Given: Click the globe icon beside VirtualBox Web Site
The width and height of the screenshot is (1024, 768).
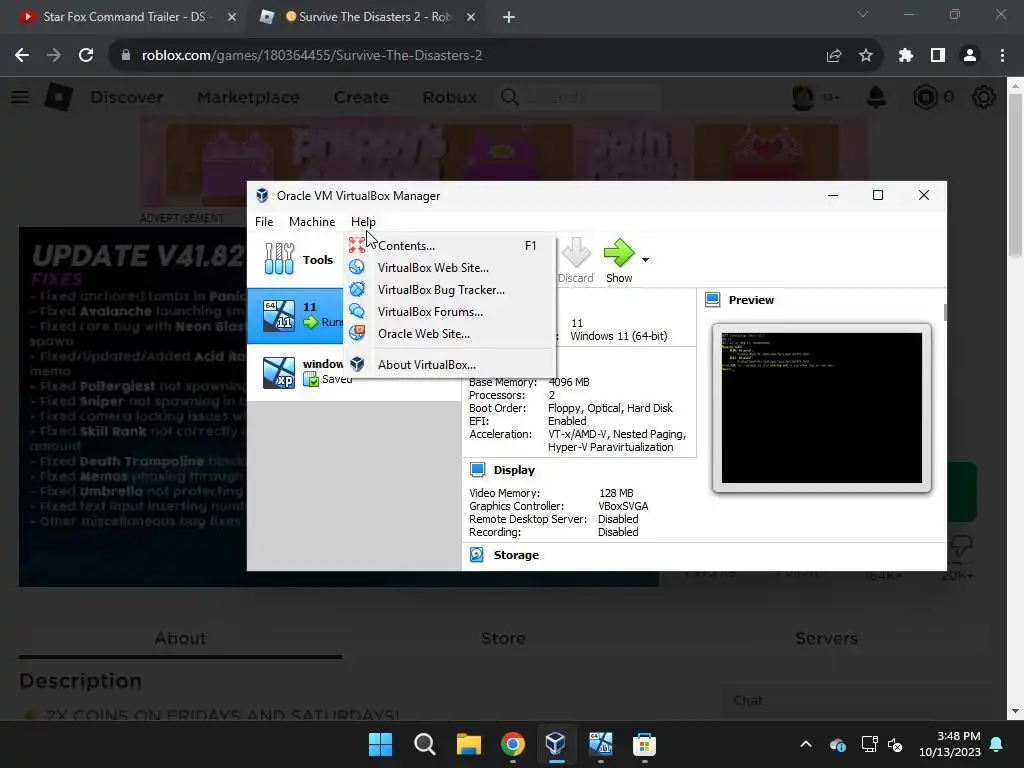Looking at the screenshot, I should click(x=357, y=267).
